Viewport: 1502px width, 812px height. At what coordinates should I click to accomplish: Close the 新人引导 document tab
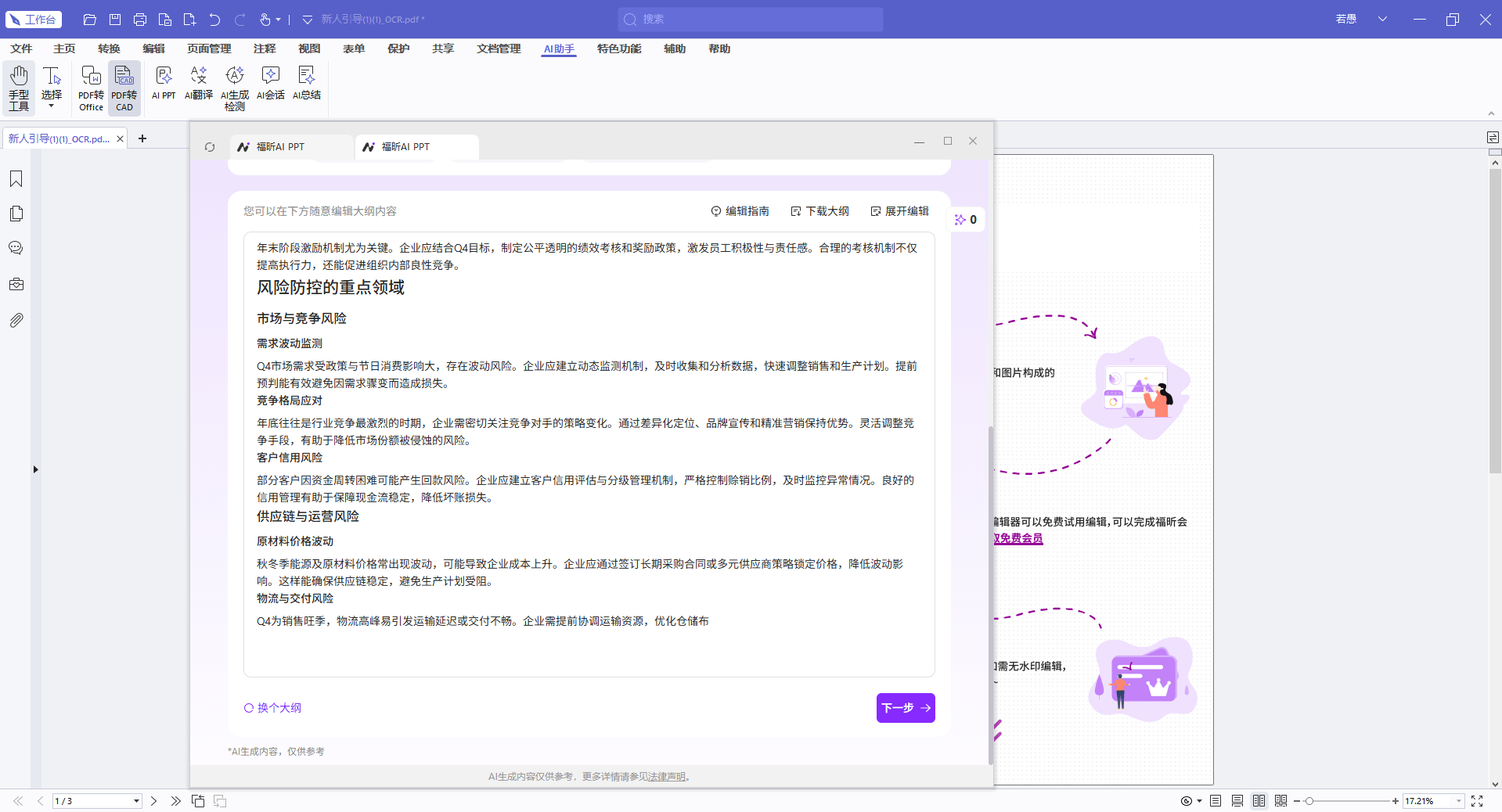pos(120,139)
